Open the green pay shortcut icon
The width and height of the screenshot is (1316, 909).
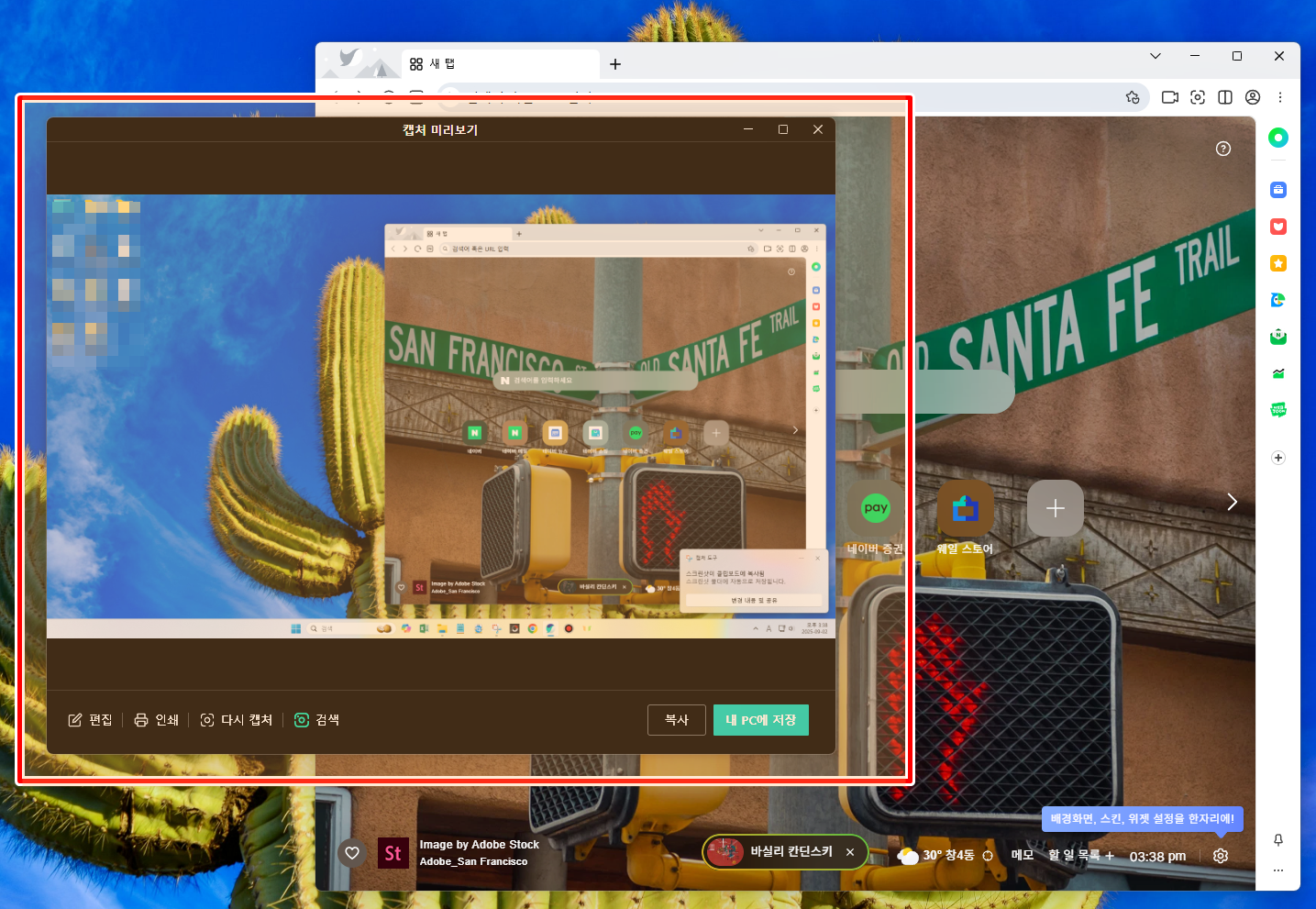(x=876, y=508)
